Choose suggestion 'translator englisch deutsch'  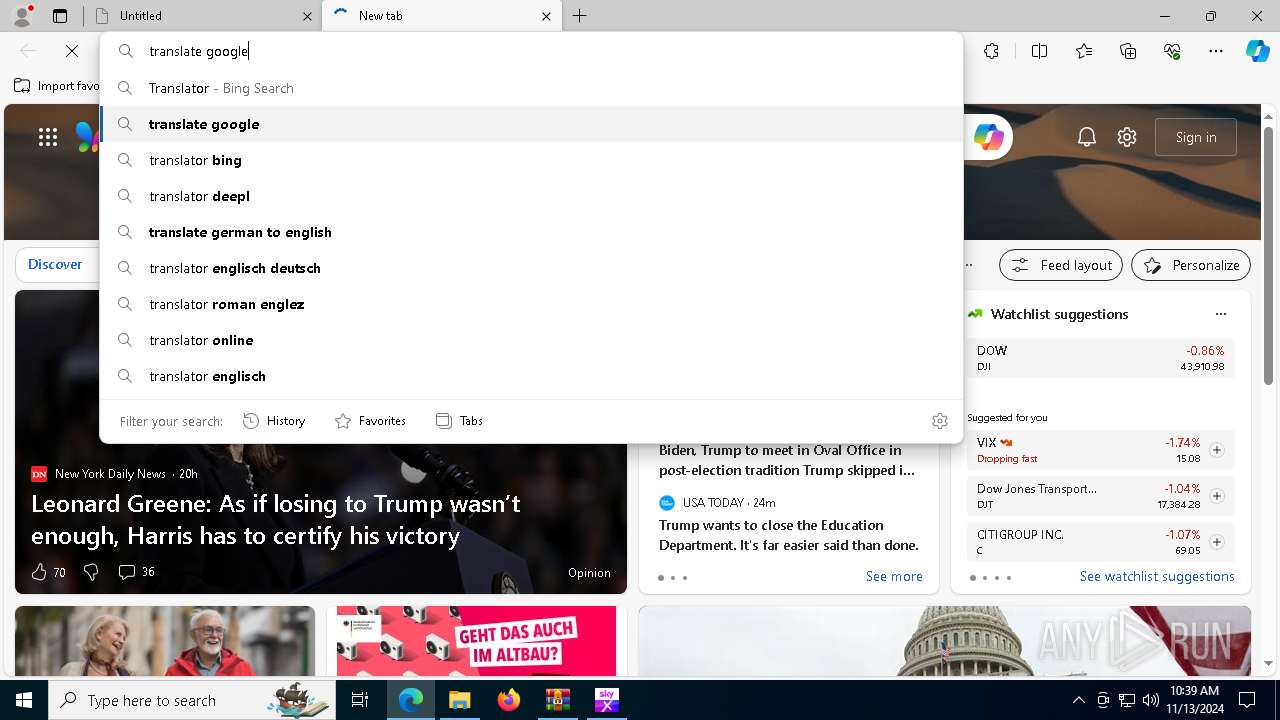(x=531, y=268)
